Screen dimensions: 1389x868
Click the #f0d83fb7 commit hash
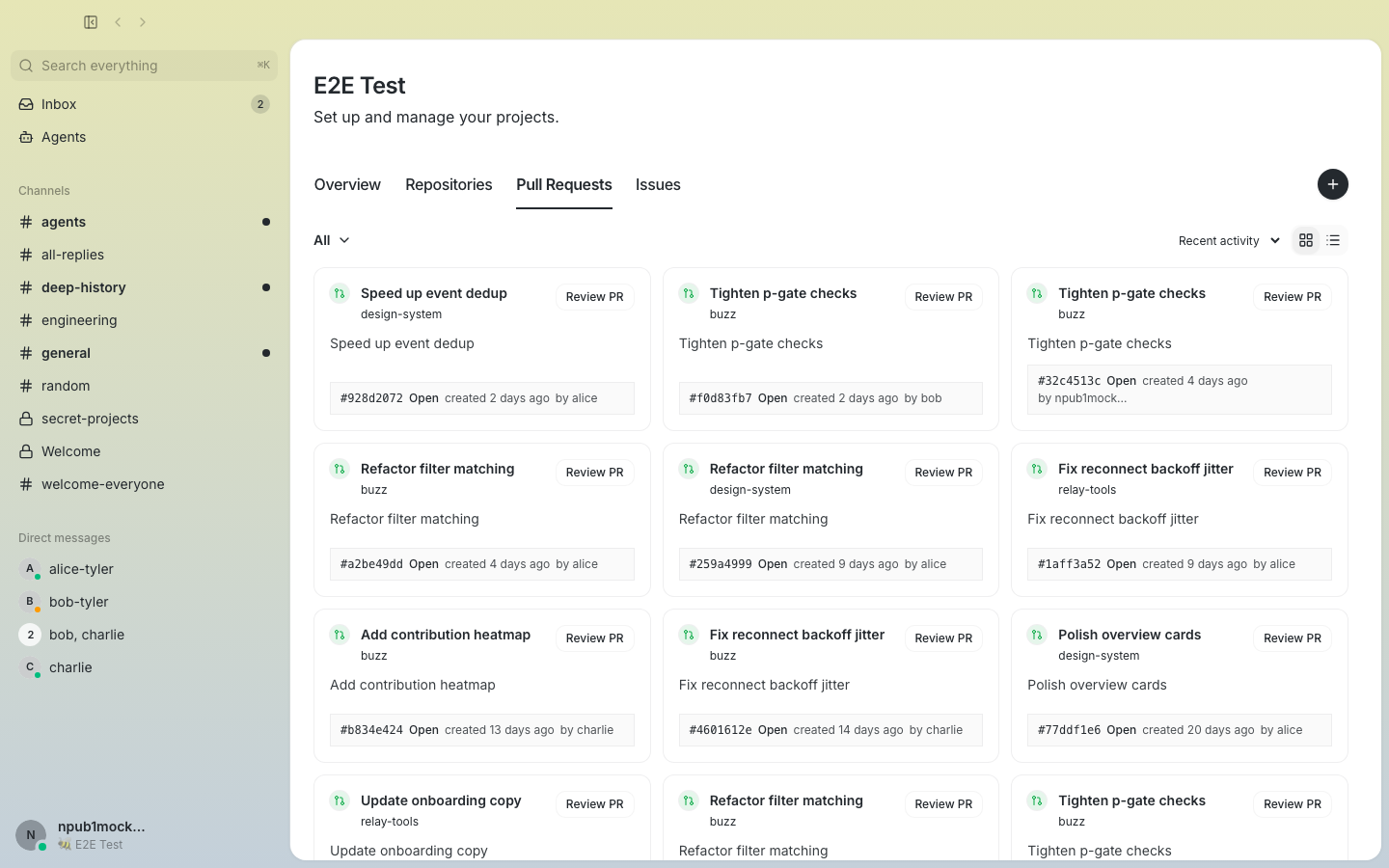[721, 398]
